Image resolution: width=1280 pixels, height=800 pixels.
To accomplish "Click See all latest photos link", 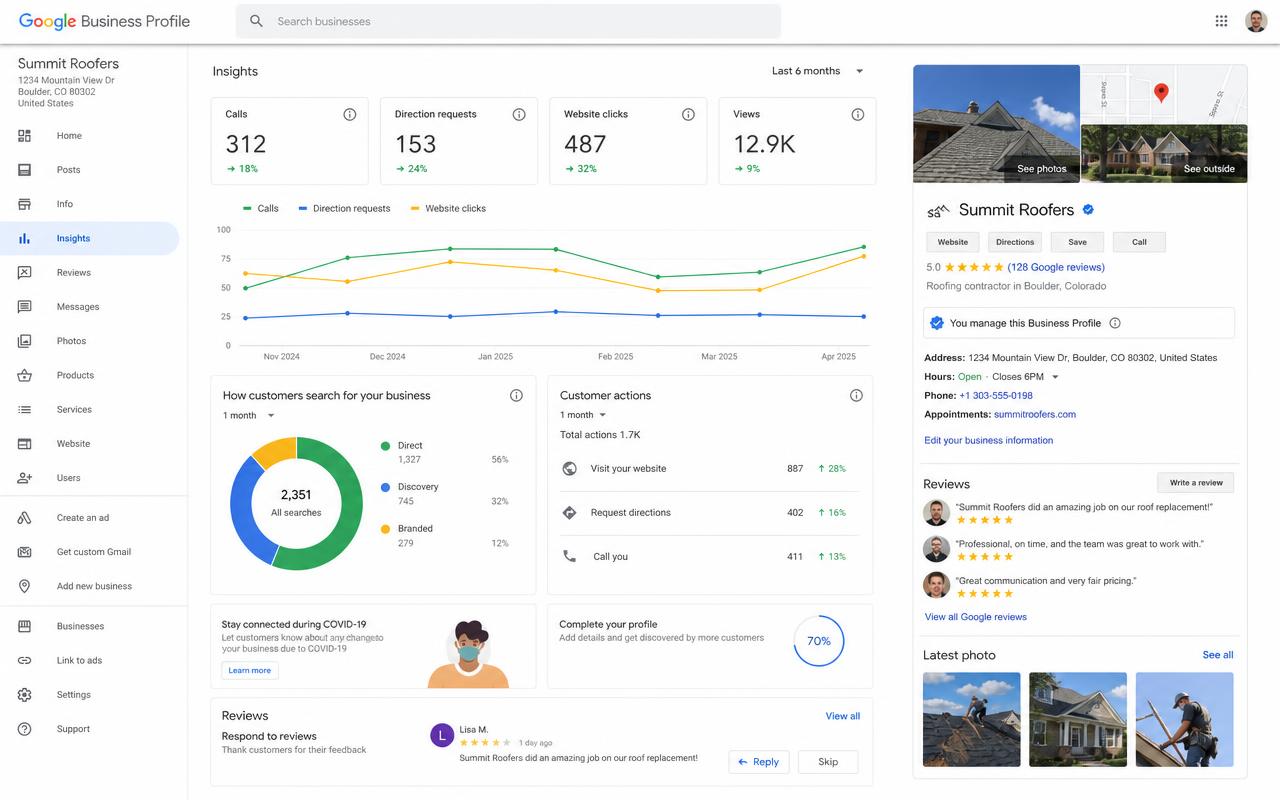I will [1218, 655].
